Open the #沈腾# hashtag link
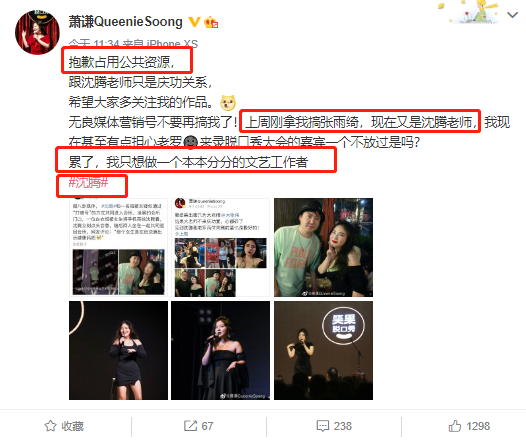 [88, 183]
